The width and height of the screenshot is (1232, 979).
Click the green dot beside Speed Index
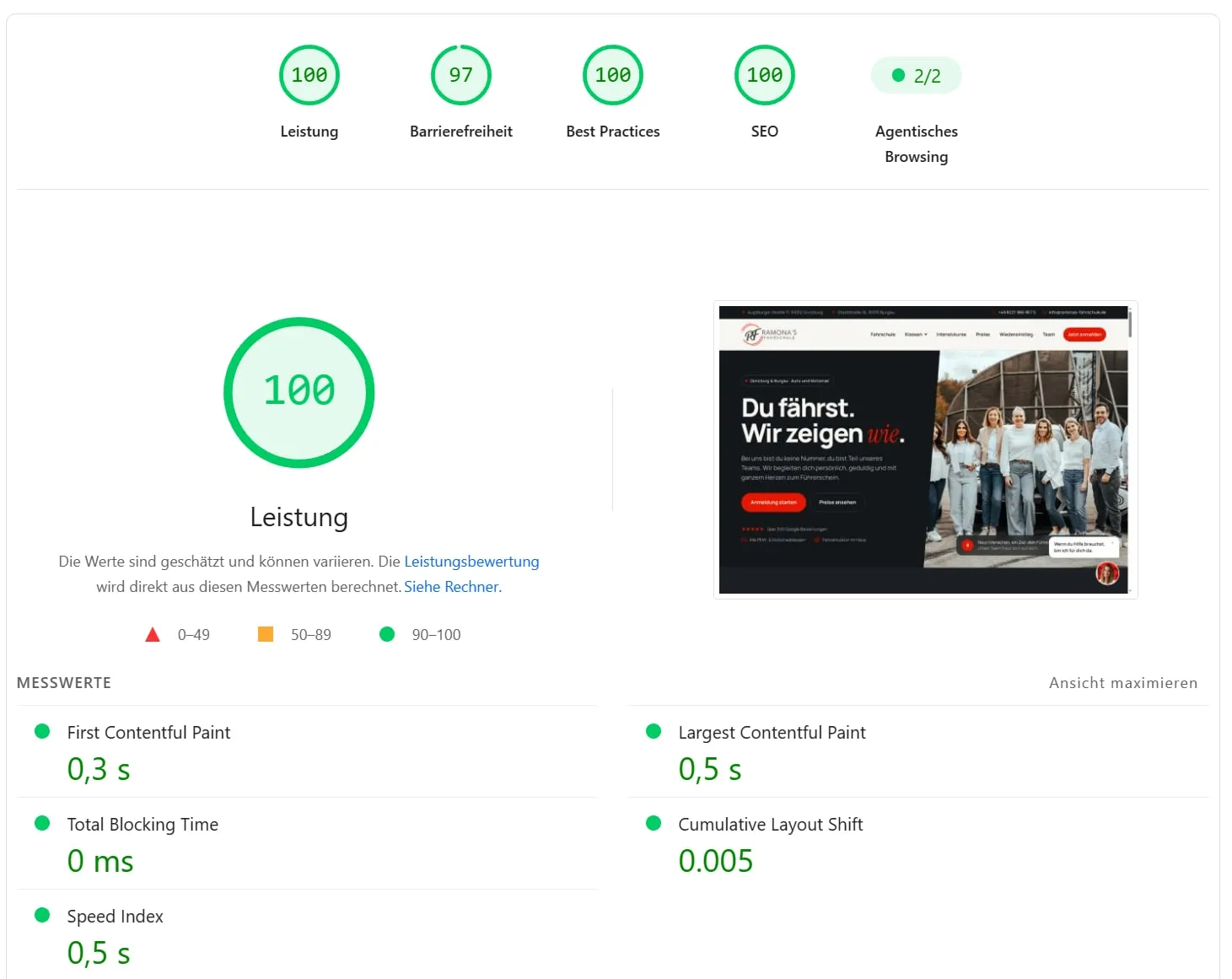(x=42, y=915)
